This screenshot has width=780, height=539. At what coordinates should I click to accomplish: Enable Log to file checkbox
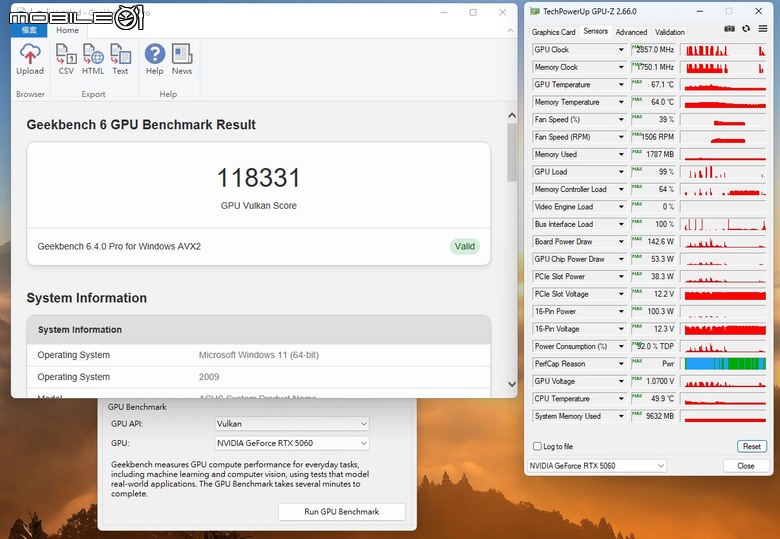click(537, 447)
